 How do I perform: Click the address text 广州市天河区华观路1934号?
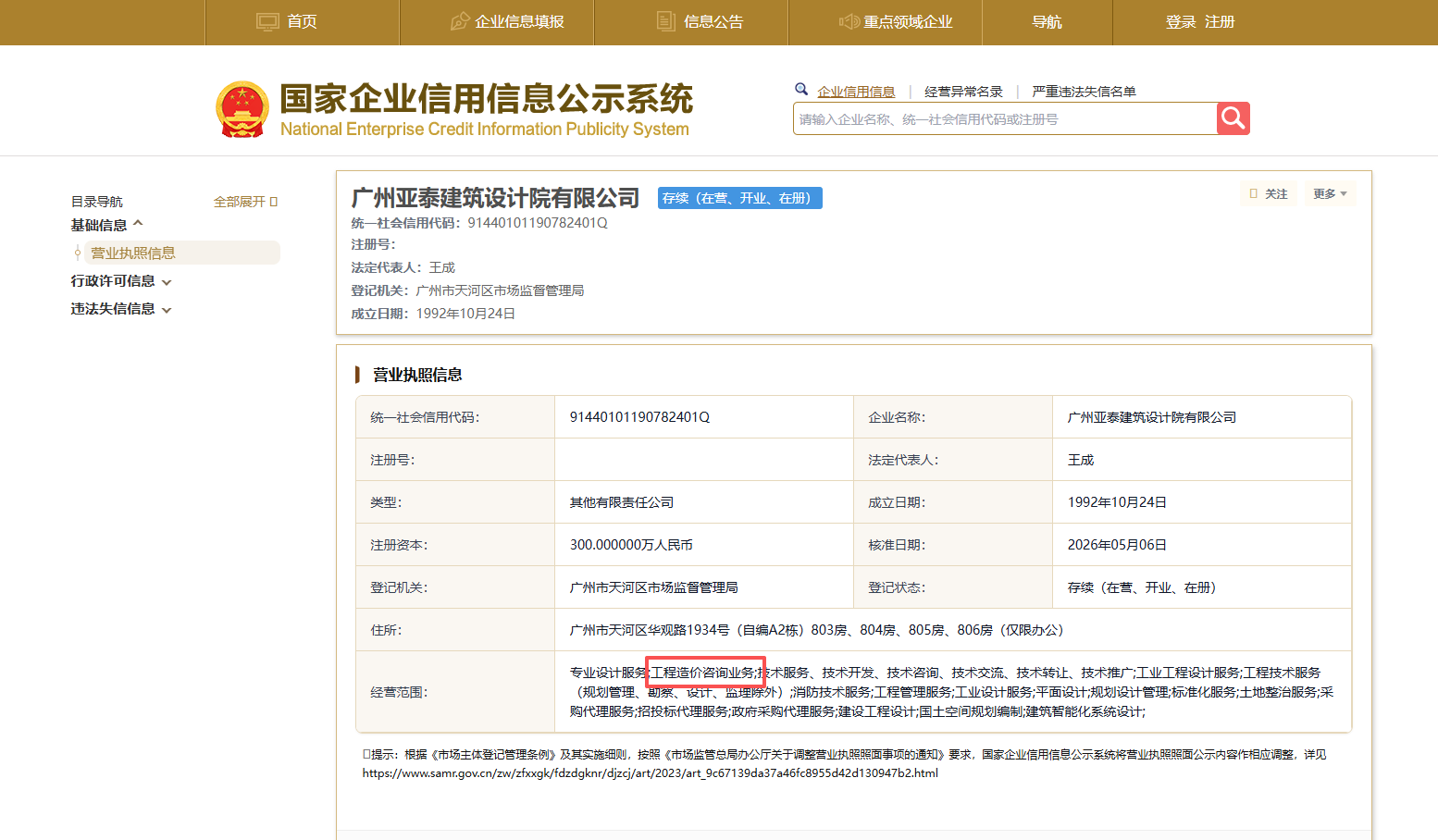650,630
